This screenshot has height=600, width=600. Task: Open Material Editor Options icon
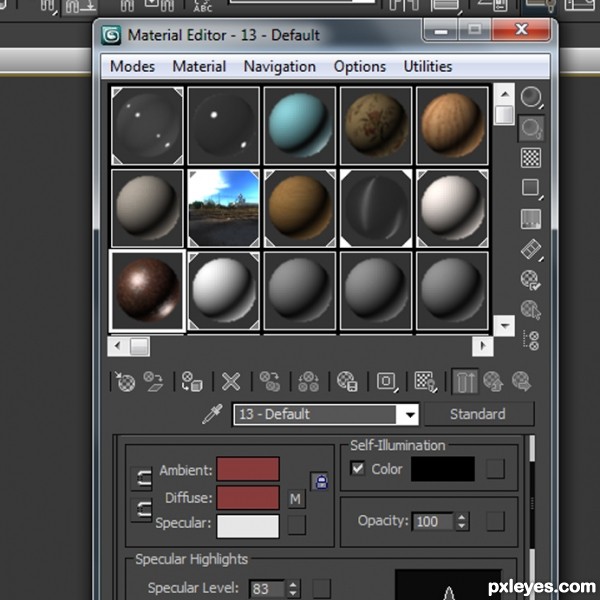pos(531,280)
